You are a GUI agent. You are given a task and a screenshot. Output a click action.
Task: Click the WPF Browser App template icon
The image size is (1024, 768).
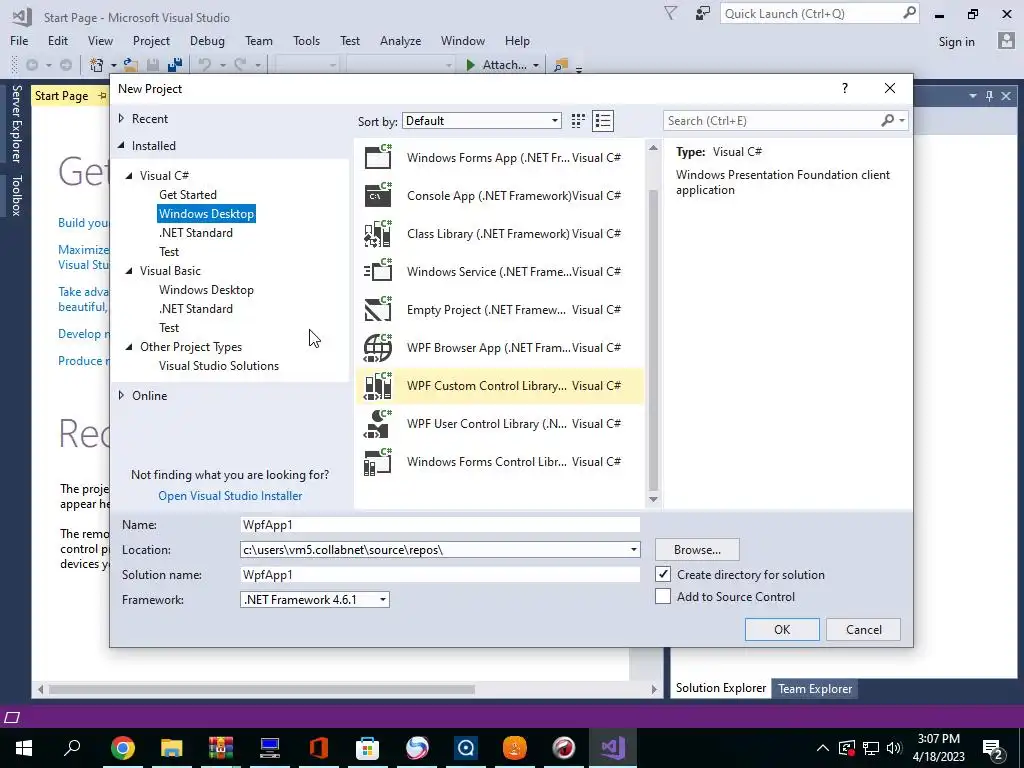click(x=377, y=347)
